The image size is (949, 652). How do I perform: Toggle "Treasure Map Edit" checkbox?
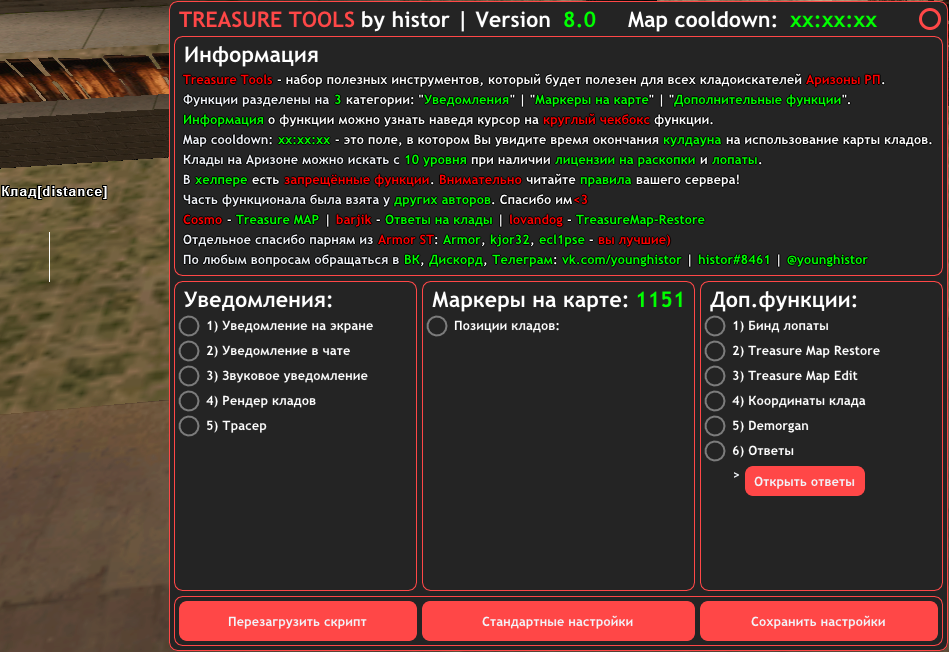point(715,376)
